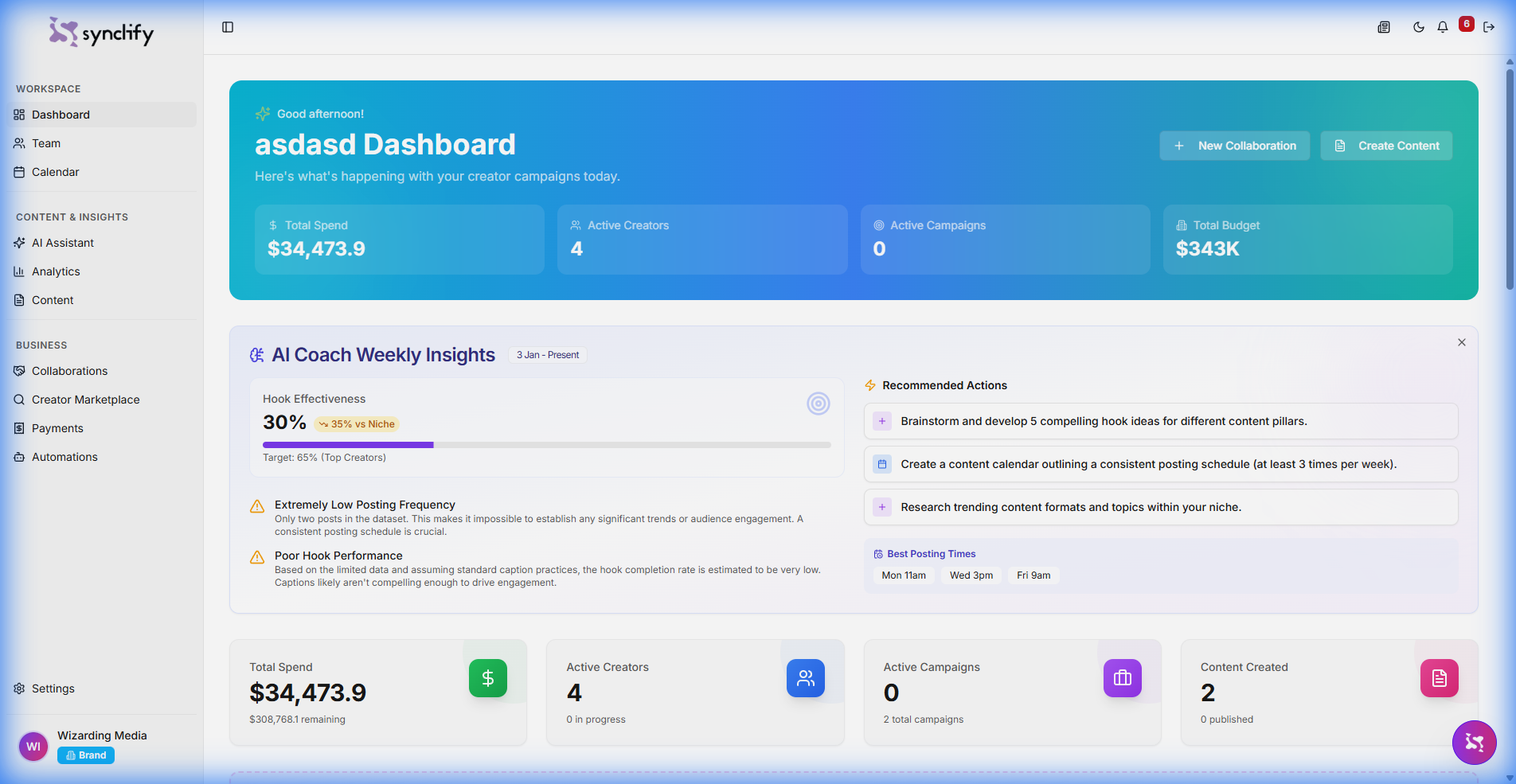1516x784 pixels.
Task: Select the Mon 11am posting time chip
Action: (x=903, y=575)
